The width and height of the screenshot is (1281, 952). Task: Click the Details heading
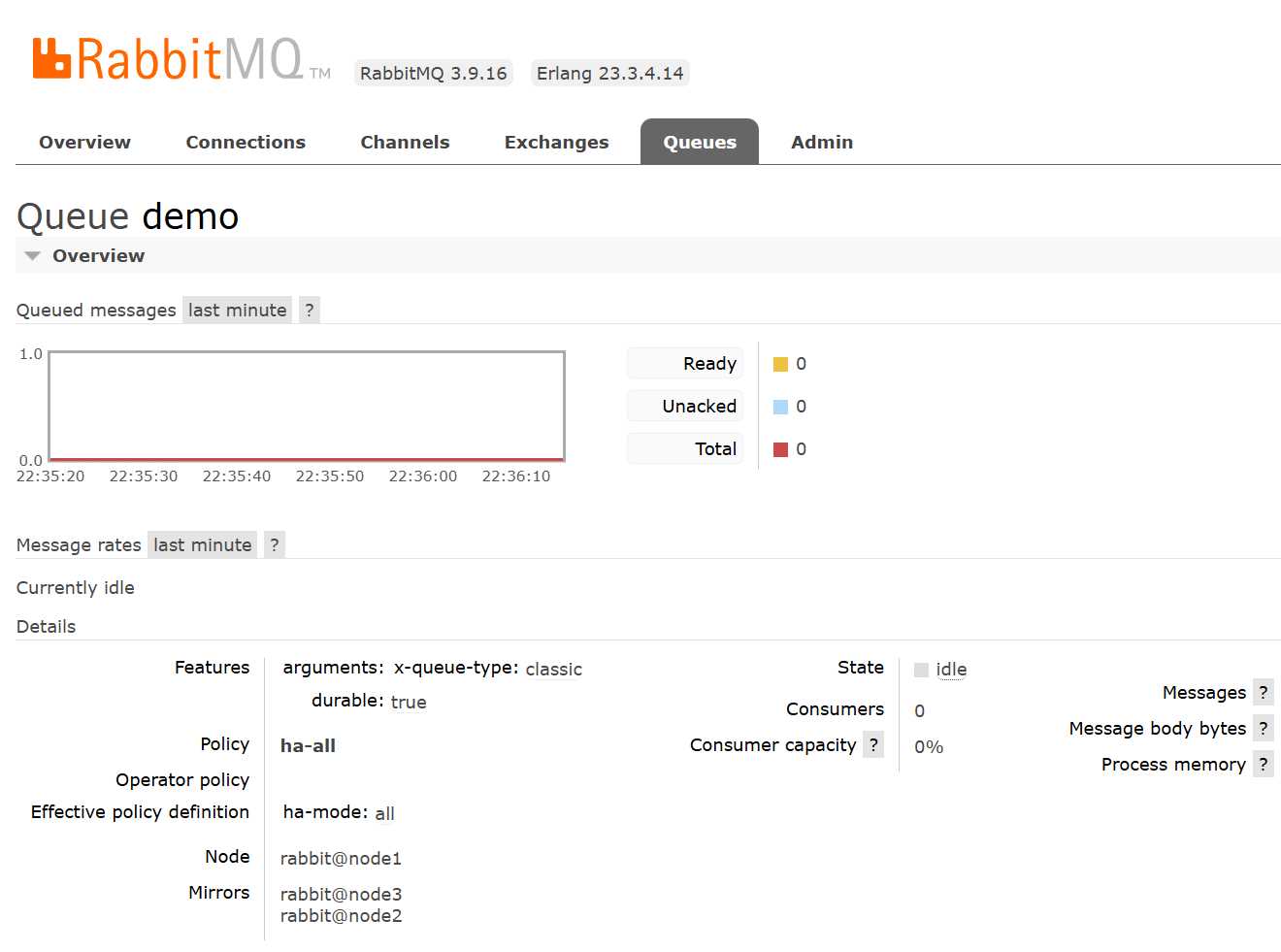point(46,627)
